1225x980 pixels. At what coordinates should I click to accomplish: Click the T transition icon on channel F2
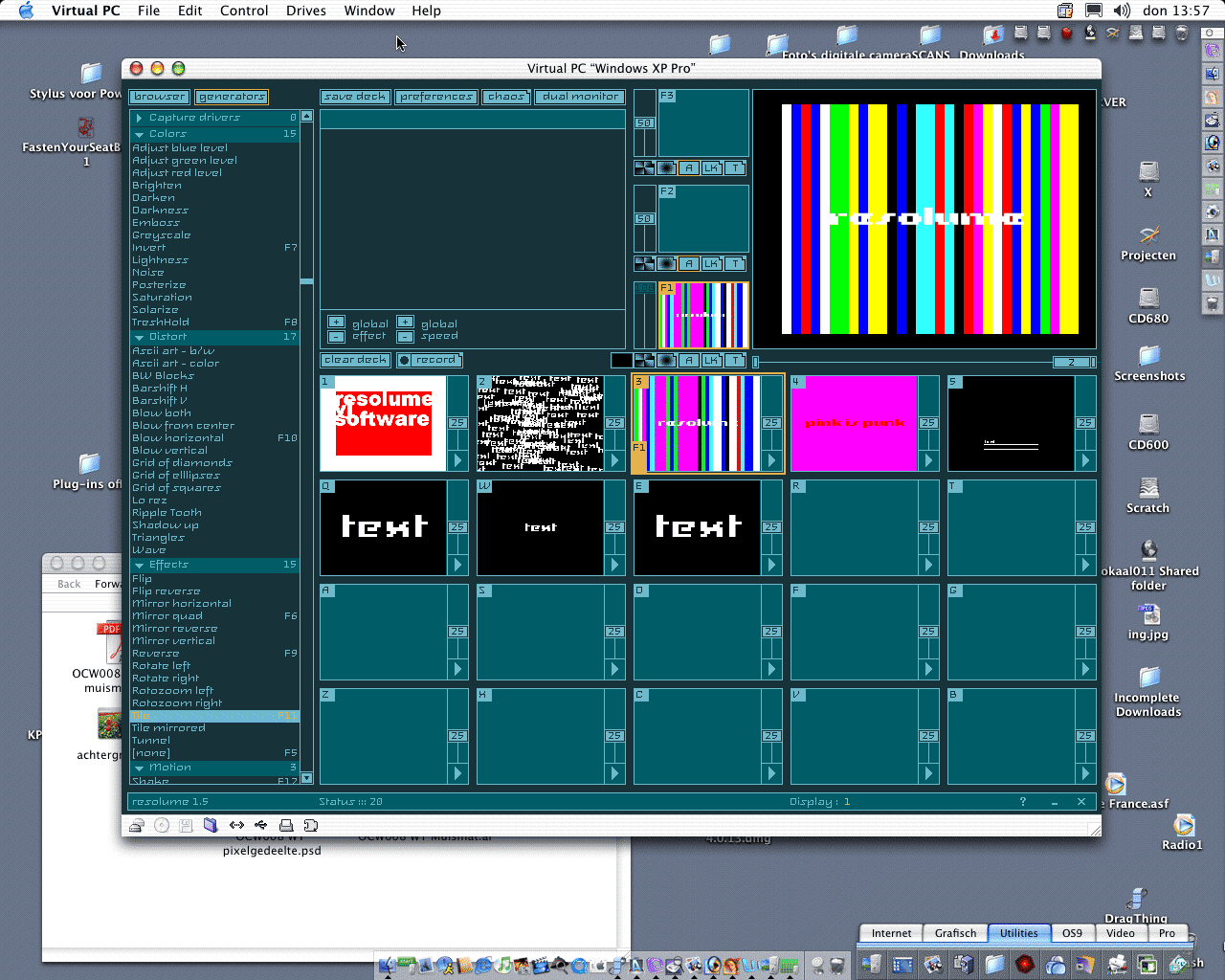[x=735, y=264]
